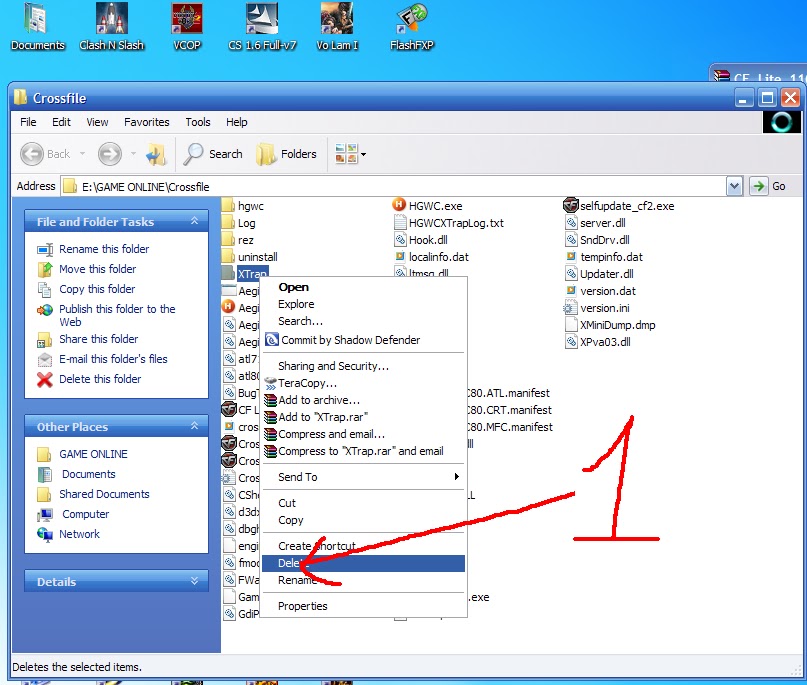Click Rename this folder link
Screen dimensions: 807x685
pos(104,249)
